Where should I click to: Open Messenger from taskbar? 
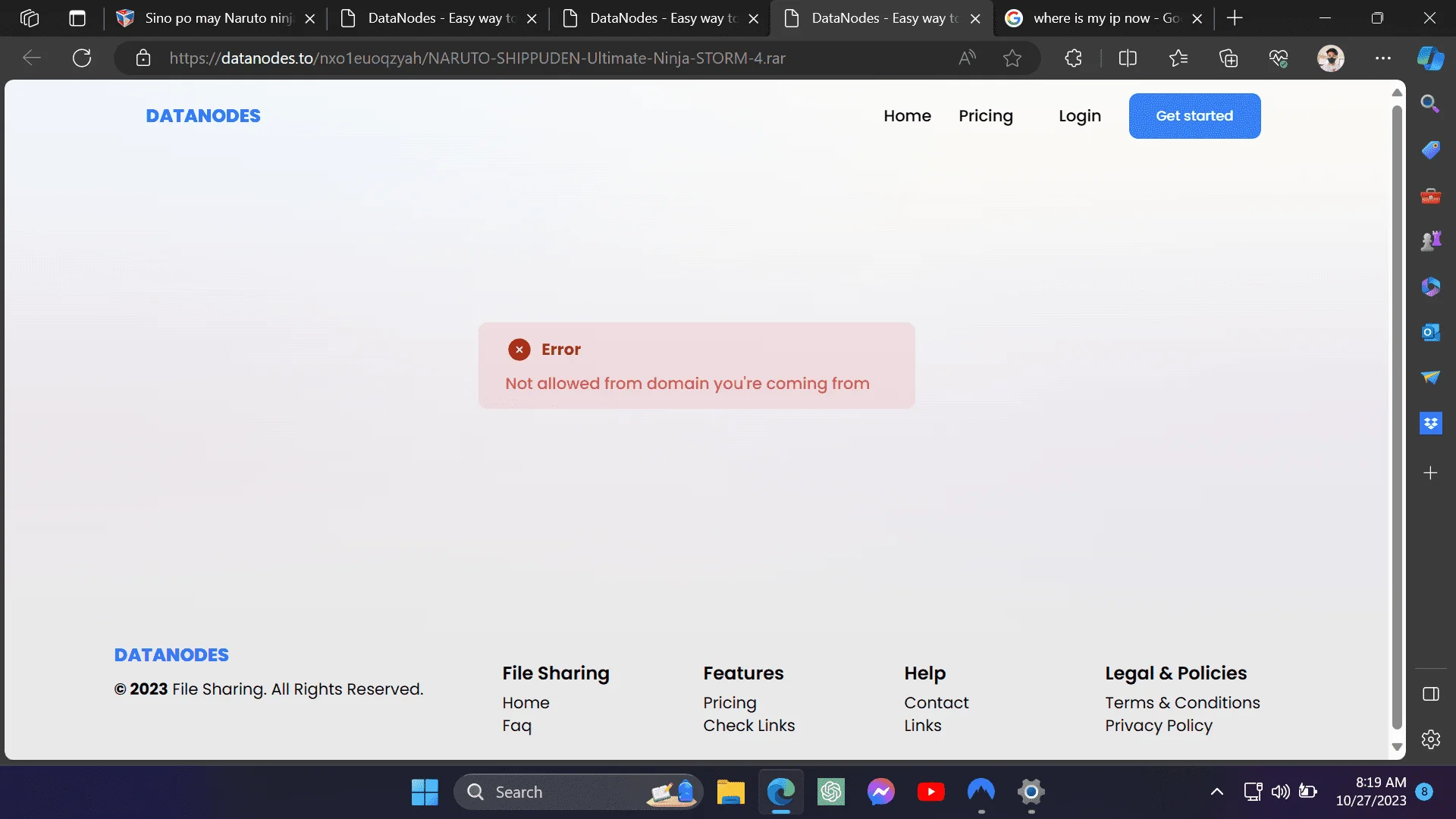(880, 792)
